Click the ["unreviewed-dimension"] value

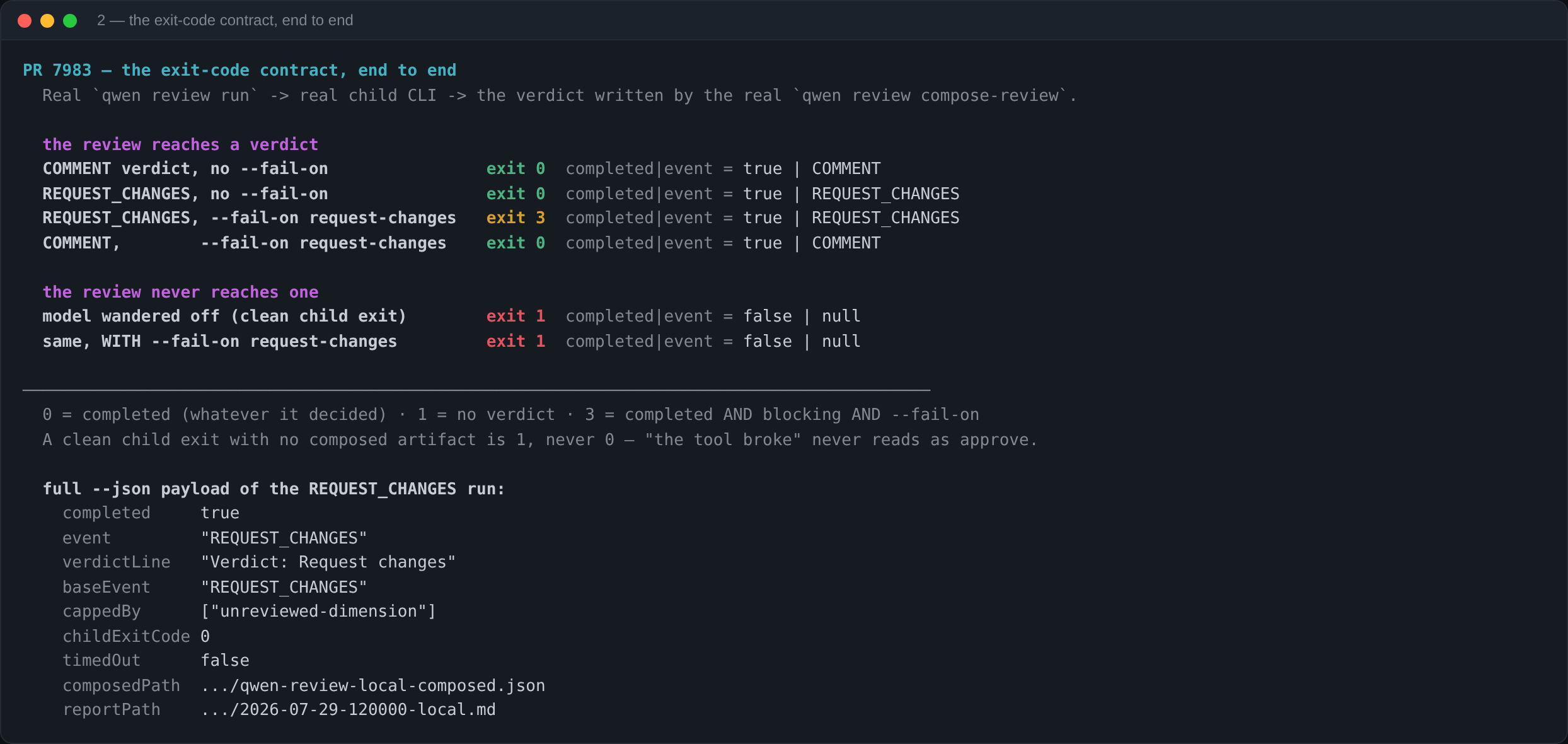[318, 611]
